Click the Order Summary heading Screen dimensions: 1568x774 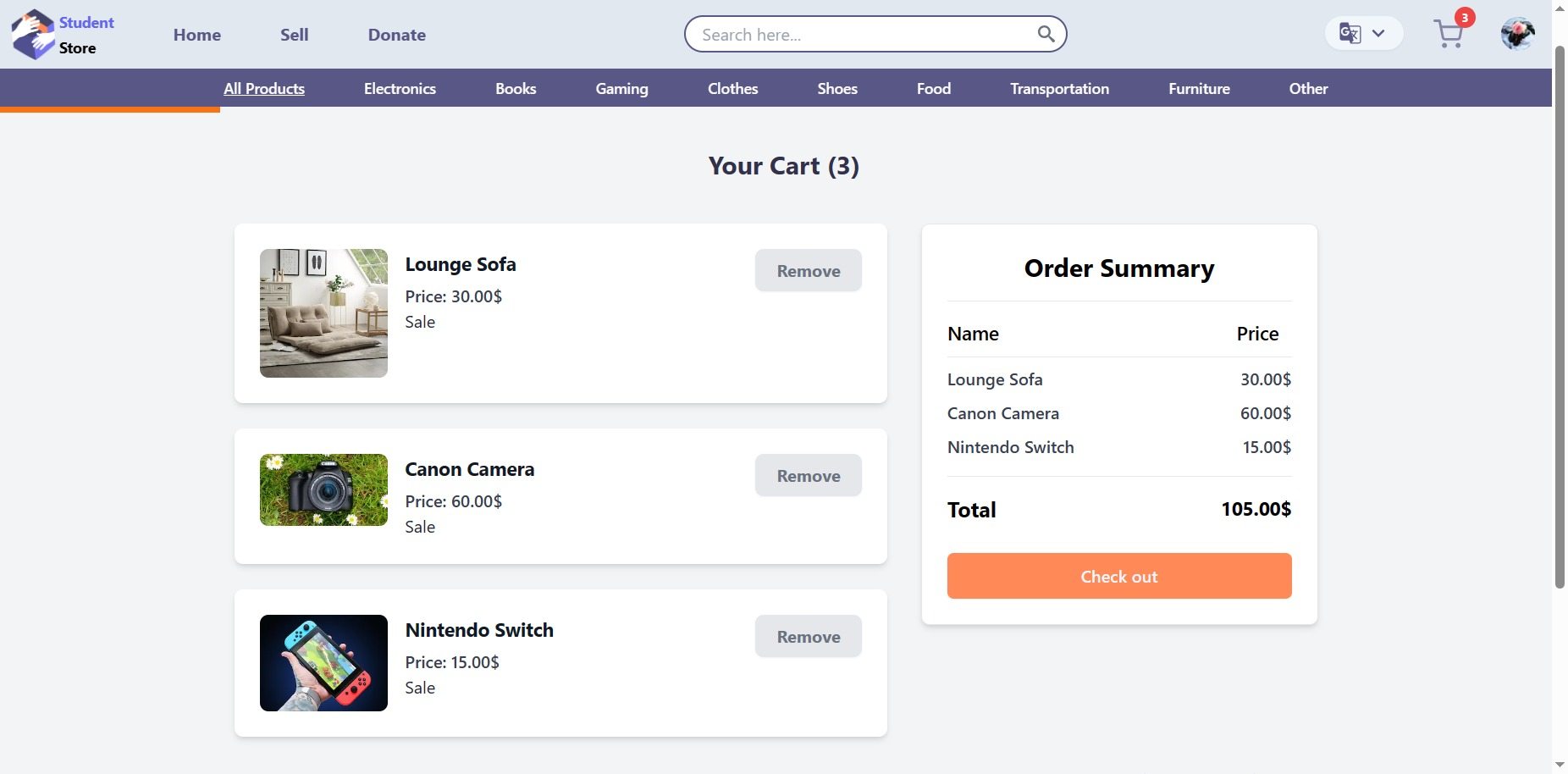point(1119,268)
